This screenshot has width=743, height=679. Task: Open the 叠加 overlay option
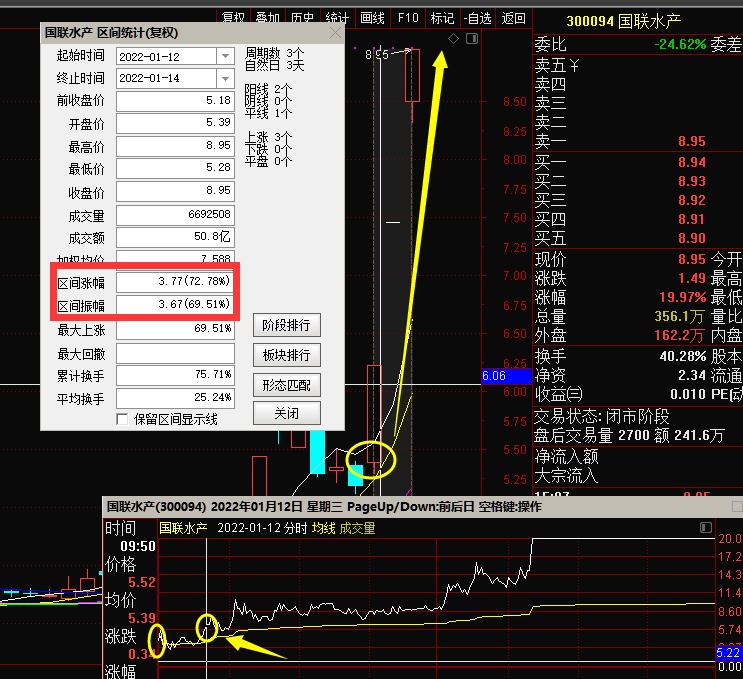268,18
